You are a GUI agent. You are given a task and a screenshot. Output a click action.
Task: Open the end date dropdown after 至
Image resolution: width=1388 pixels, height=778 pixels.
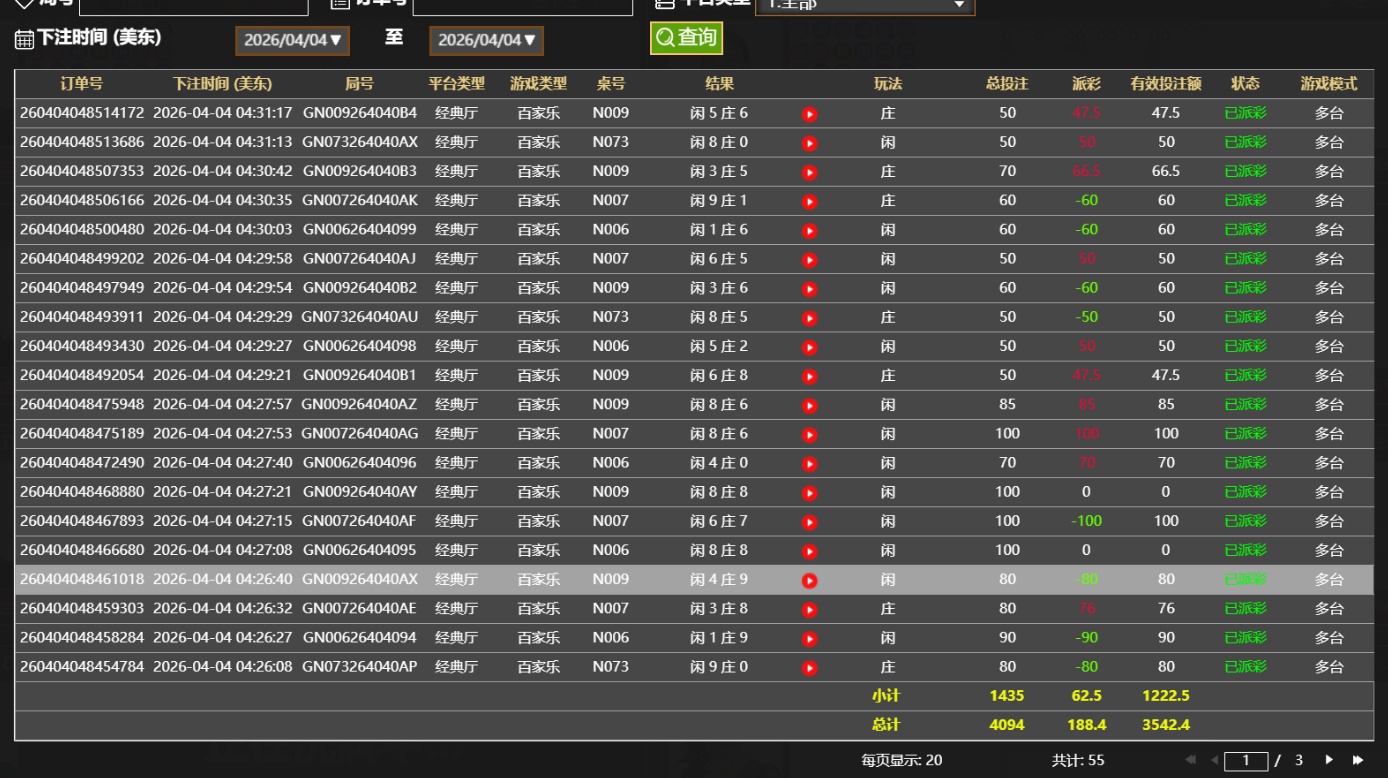pos(487,41)
